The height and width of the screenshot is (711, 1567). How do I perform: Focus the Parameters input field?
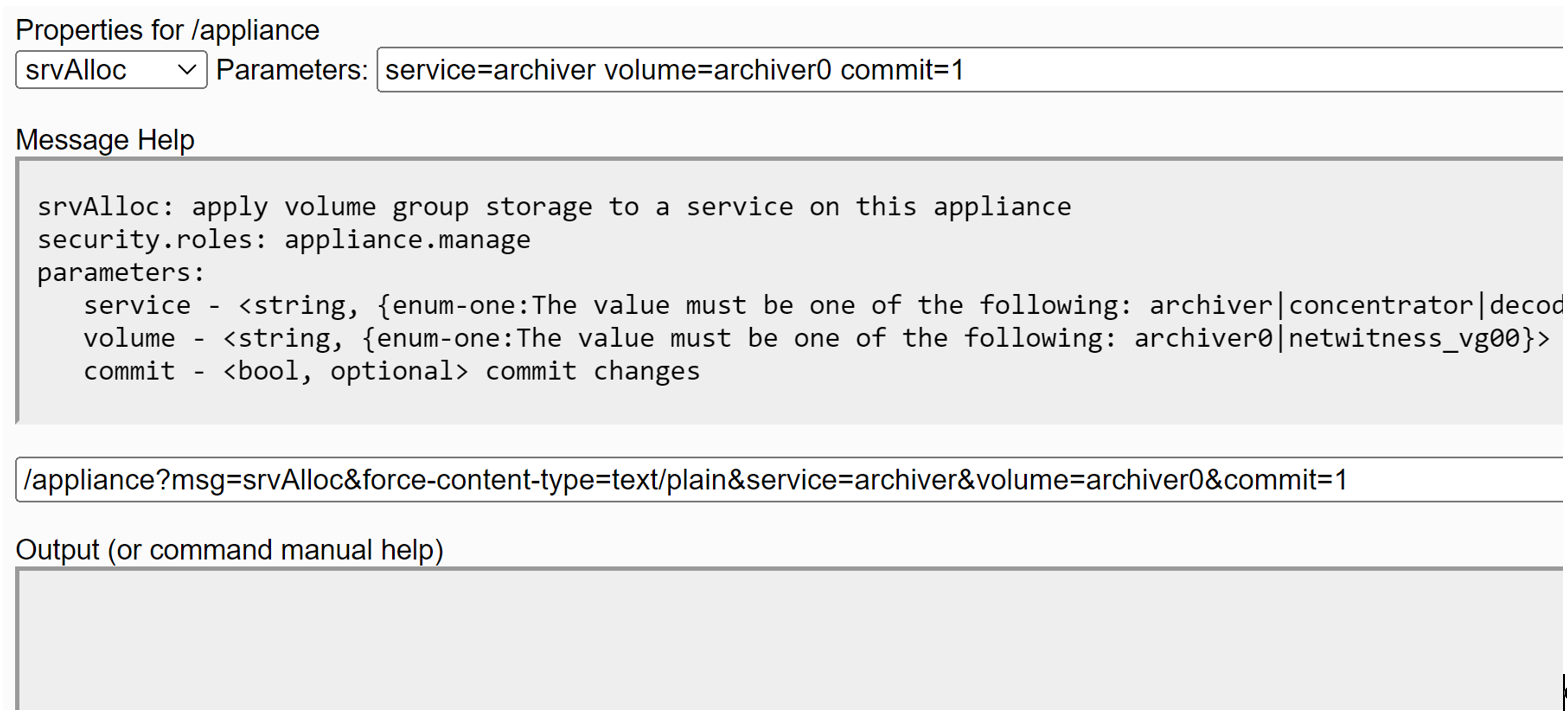tap(1200, 70)
